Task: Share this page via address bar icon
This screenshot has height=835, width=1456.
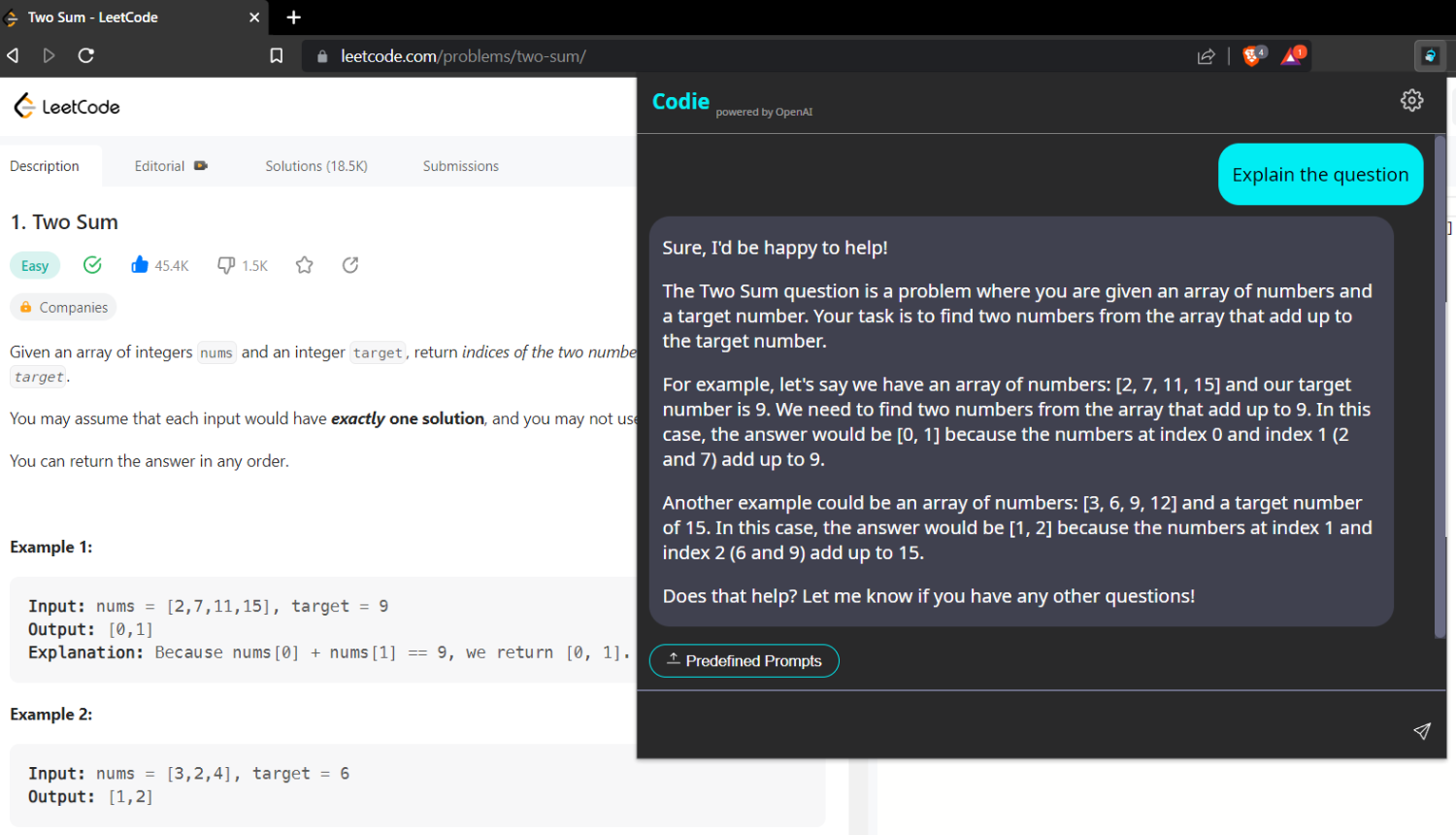Action: click(x=1206, y=56)
